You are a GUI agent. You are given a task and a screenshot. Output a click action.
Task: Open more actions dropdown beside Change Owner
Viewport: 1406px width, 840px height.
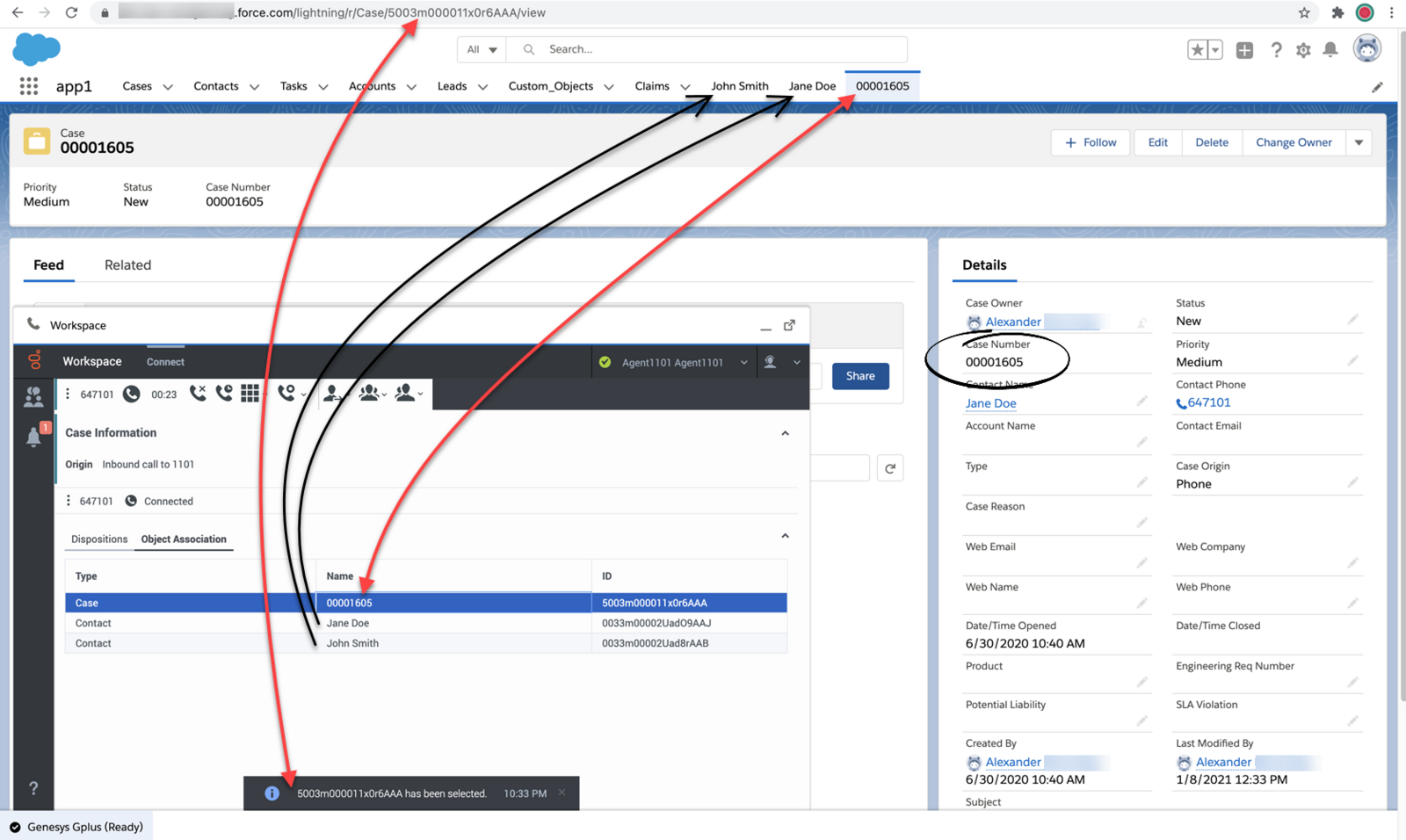tap(1359, 142)
